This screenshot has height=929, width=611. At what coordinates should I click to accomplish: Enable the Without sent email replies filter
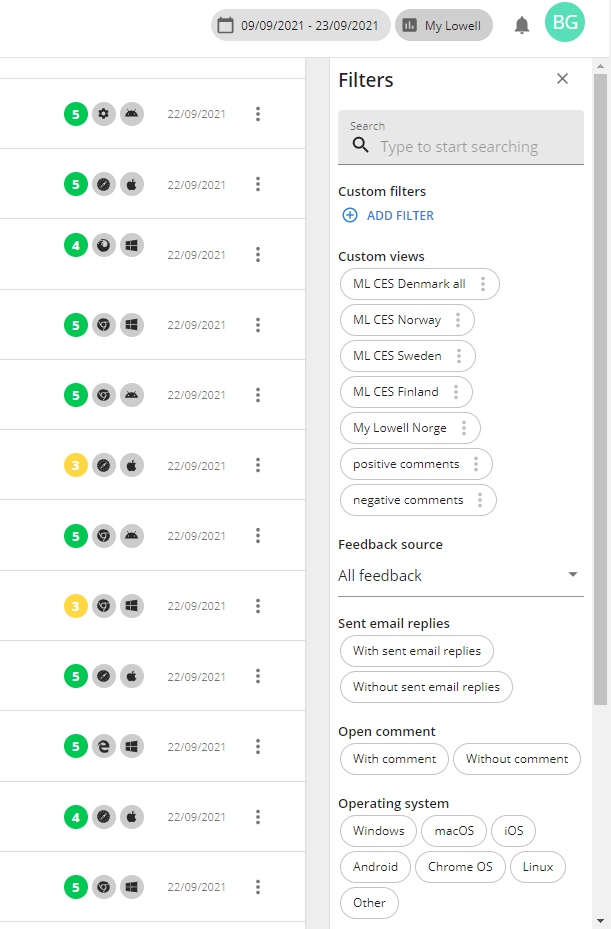pos(426,687)
